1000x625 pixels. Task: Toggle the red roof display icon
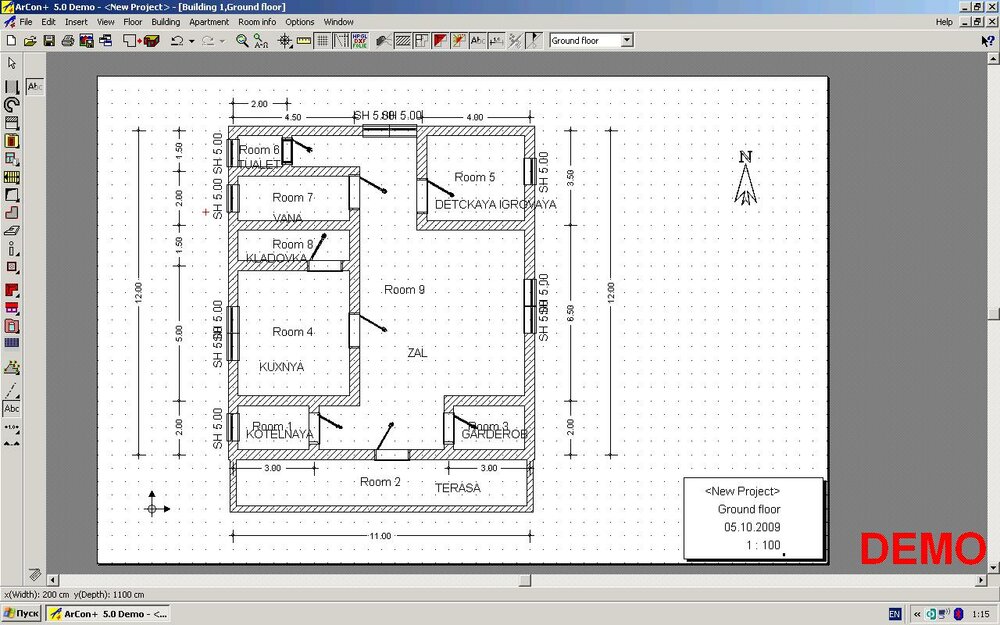tap(440, 41)
